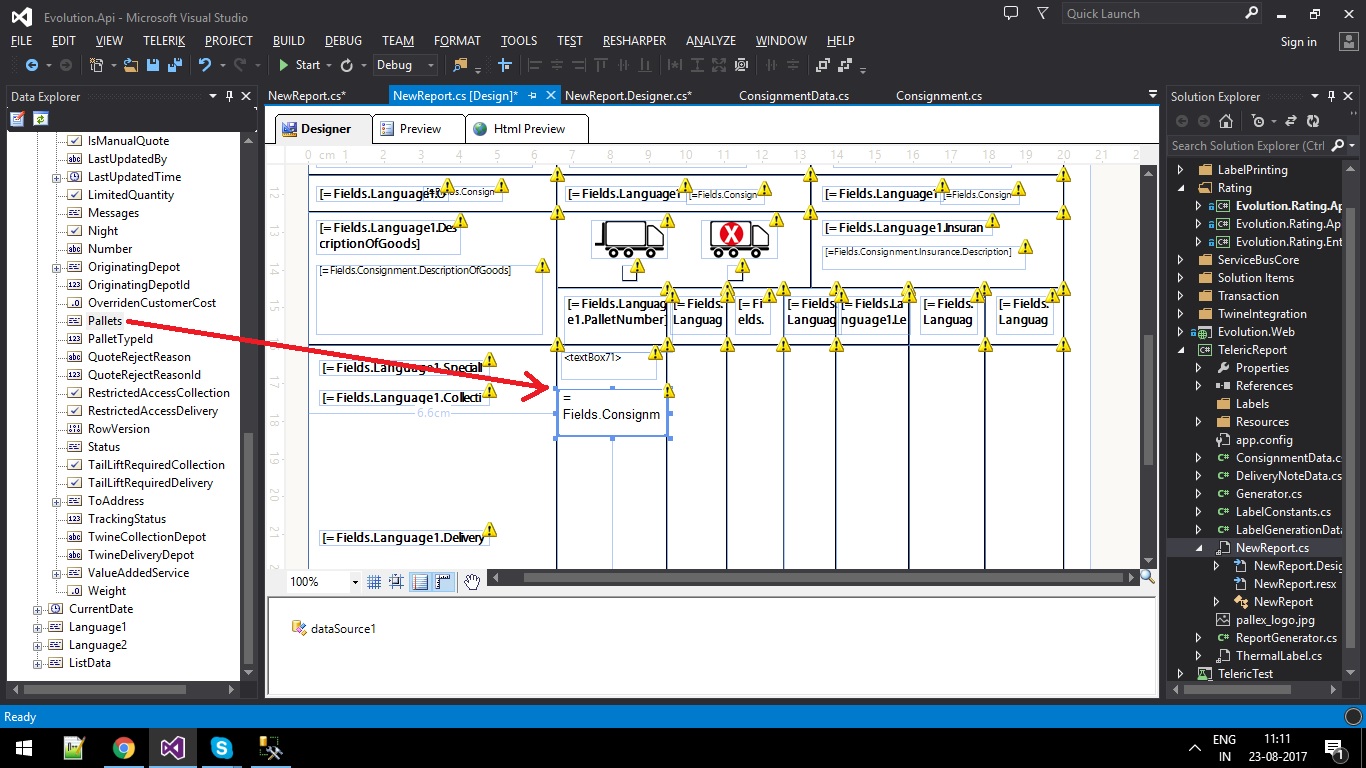Toggle rulers icon in designer footer
The image size is (1366, 768).
pos(444,582)
